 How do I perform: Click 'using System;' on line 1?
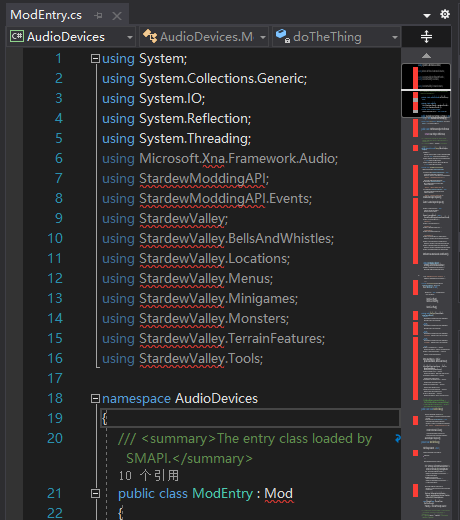[x=144, y=59]
